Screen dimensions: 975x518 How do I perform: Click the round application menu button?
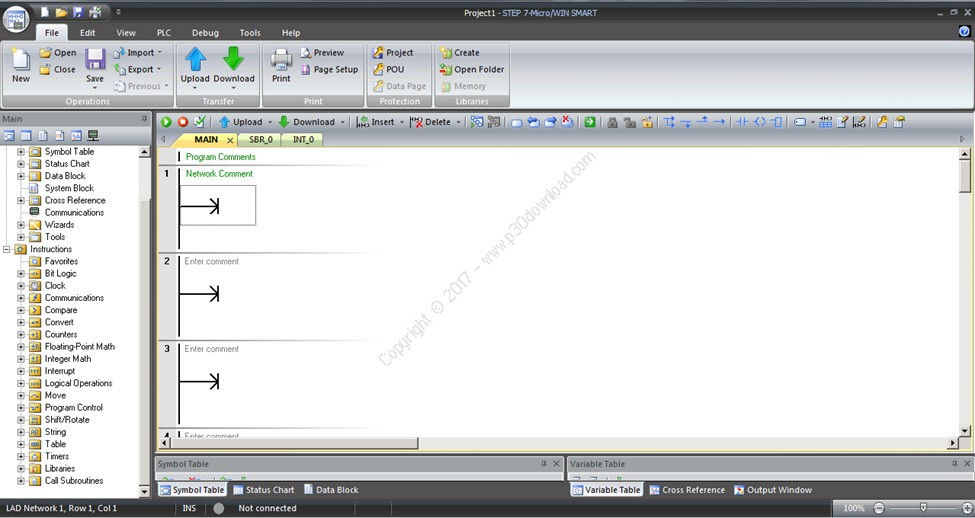click(x=16, y=19)
